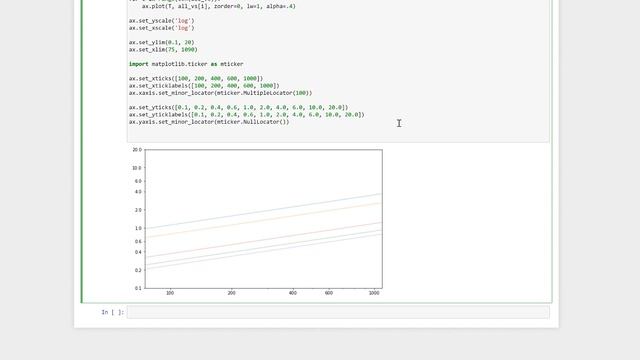Click the 100 x-axis tick label
The width and height of the screenshot is (640, 360).
pos(170,293)
